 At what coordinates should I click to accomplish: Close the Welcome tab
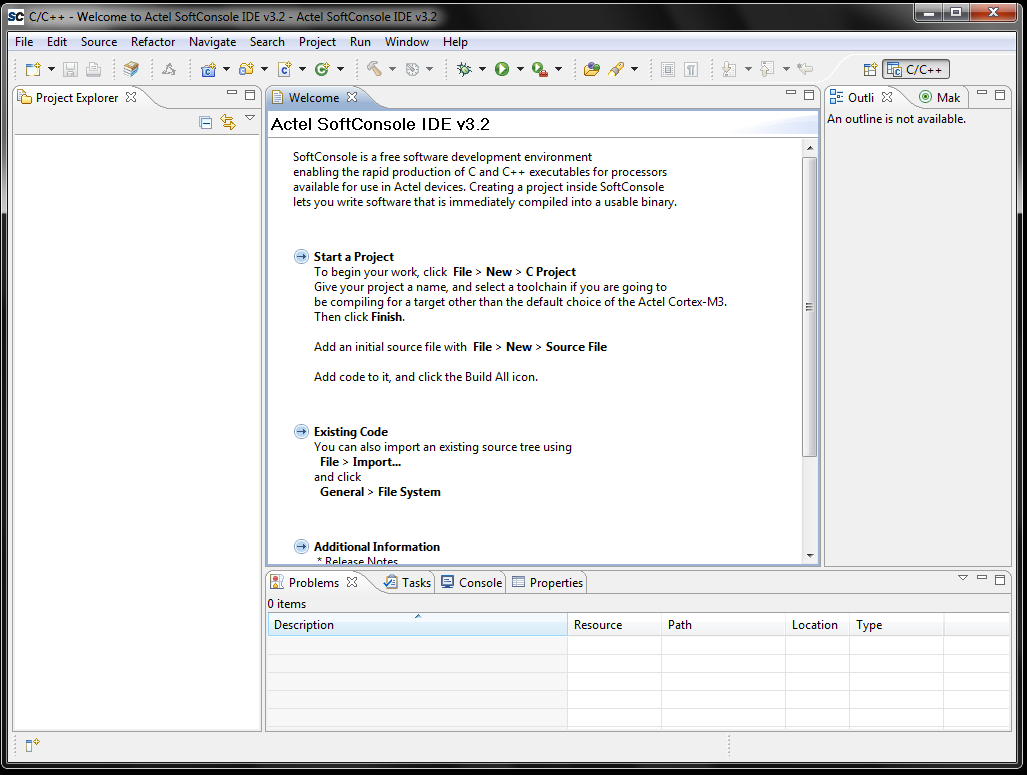(352, 97)
